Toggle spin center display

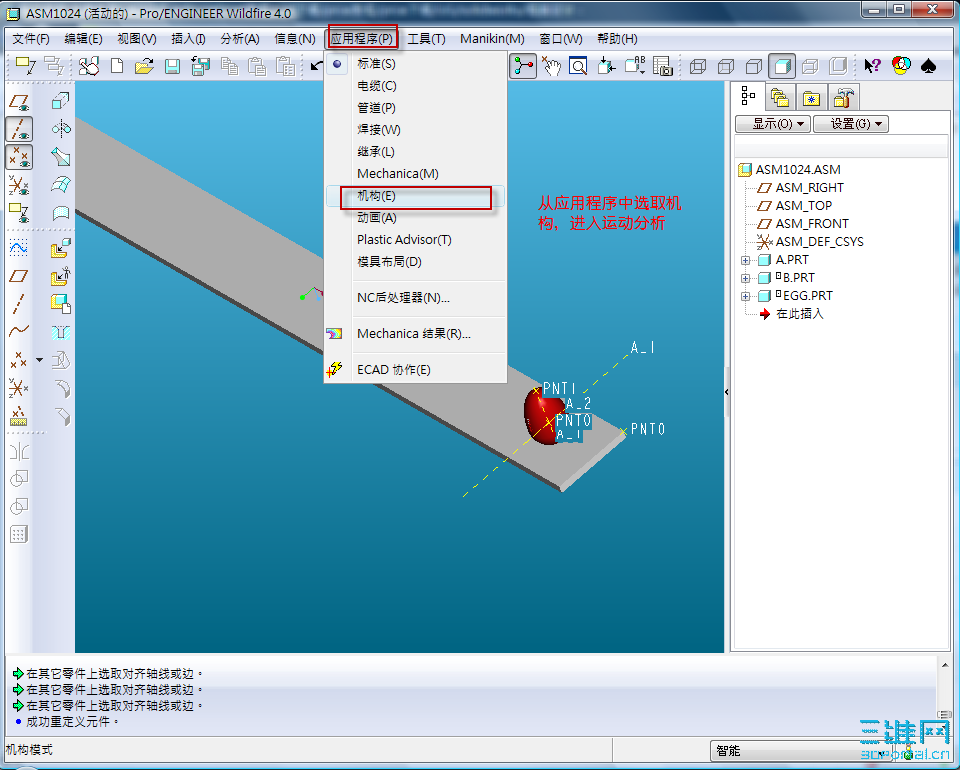523,65
